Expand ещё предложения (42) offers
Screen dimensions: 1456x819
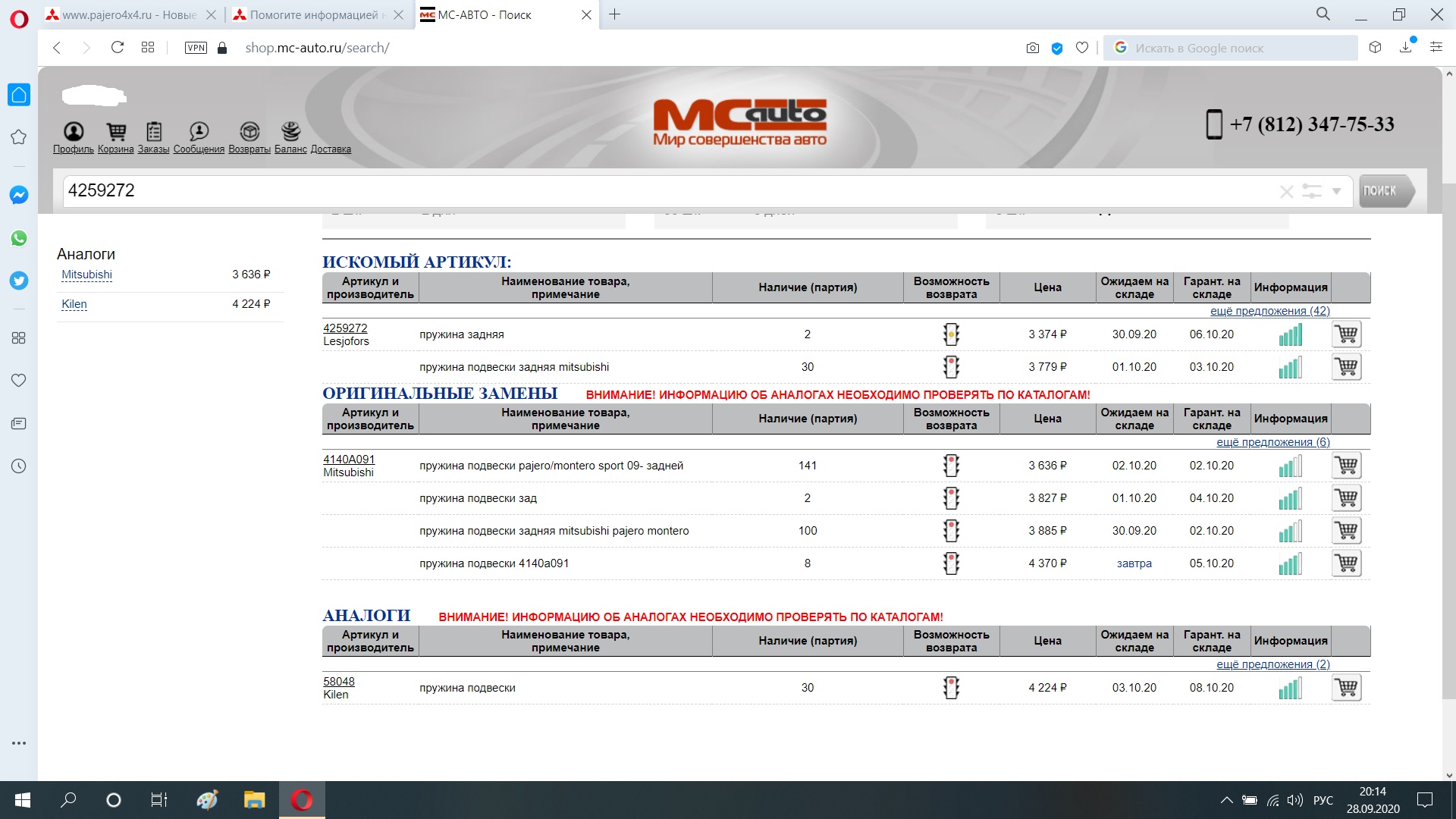click(x=1269, y=311)
